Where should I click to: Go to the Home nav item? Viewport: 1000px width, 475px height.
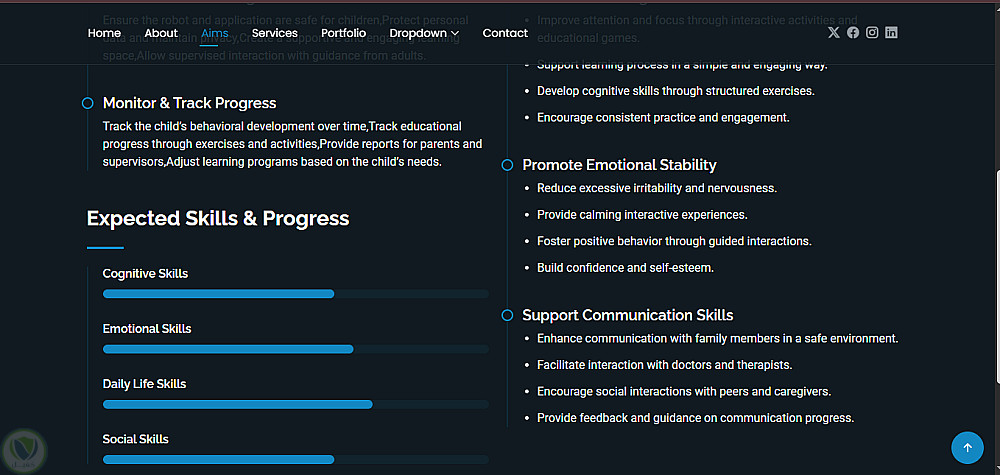tap(104, 33)
